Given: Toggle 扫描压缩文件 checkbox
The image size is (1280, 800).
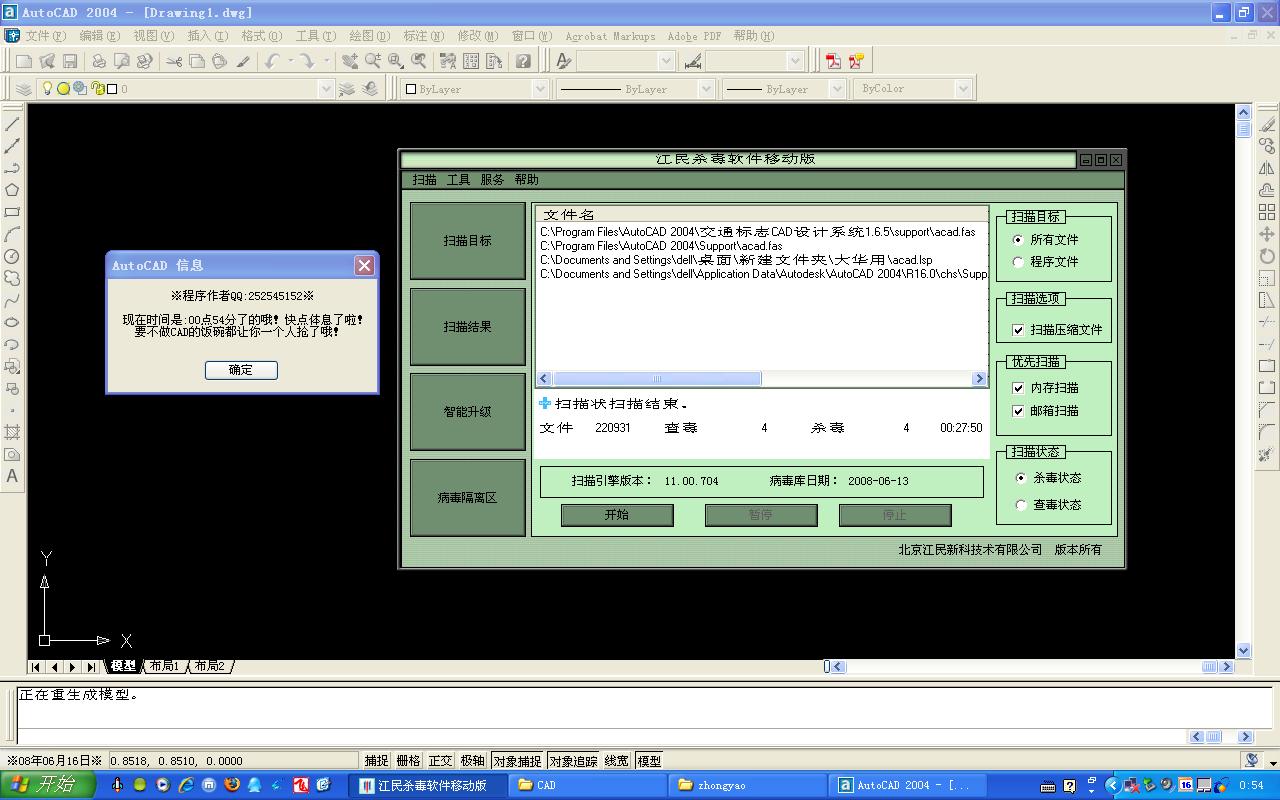Looking at the screenshot, I should point(1018,330).
